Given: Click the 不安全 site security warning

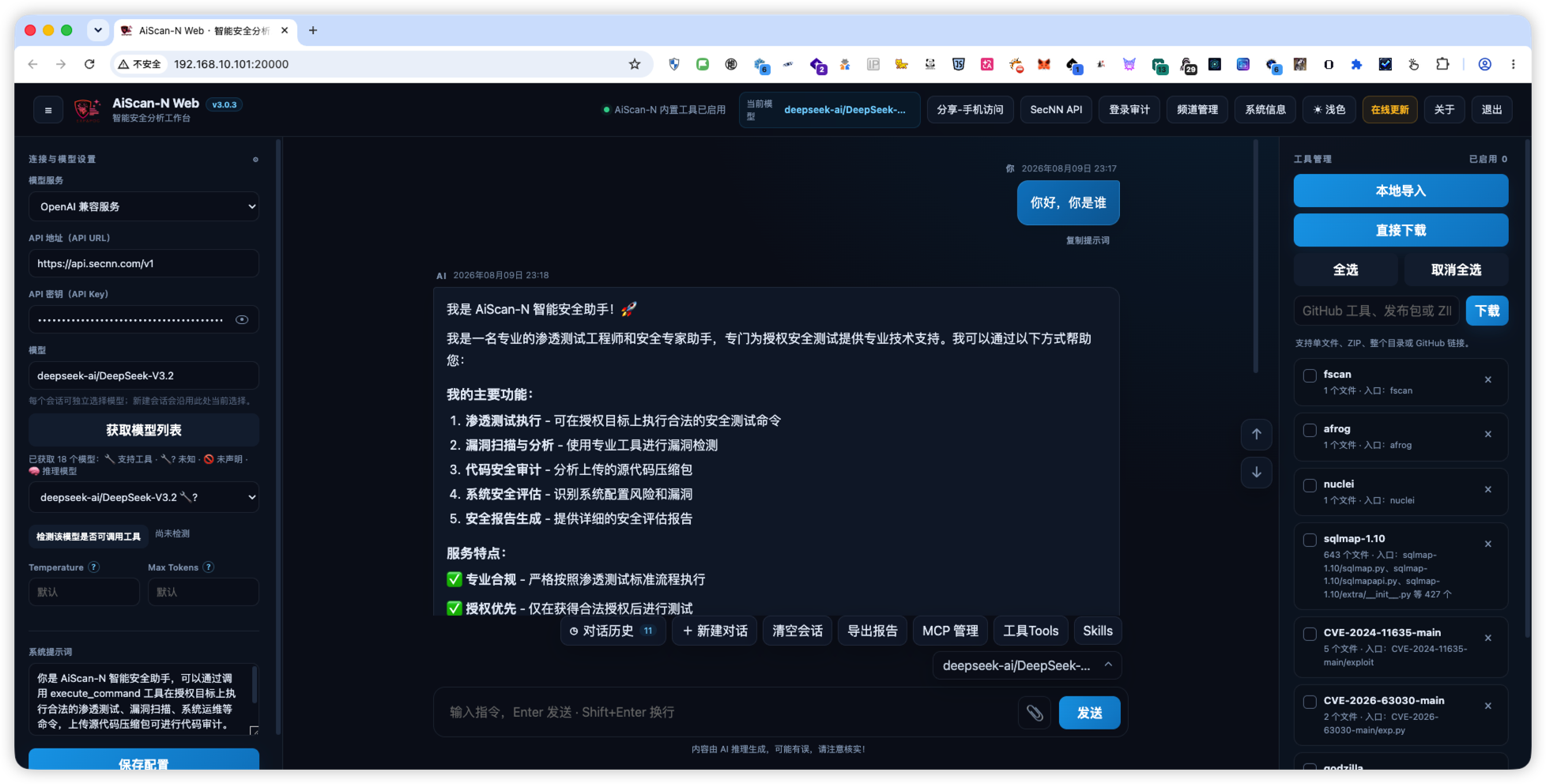Looking at the screenshot, I should (x=140, y=64).
